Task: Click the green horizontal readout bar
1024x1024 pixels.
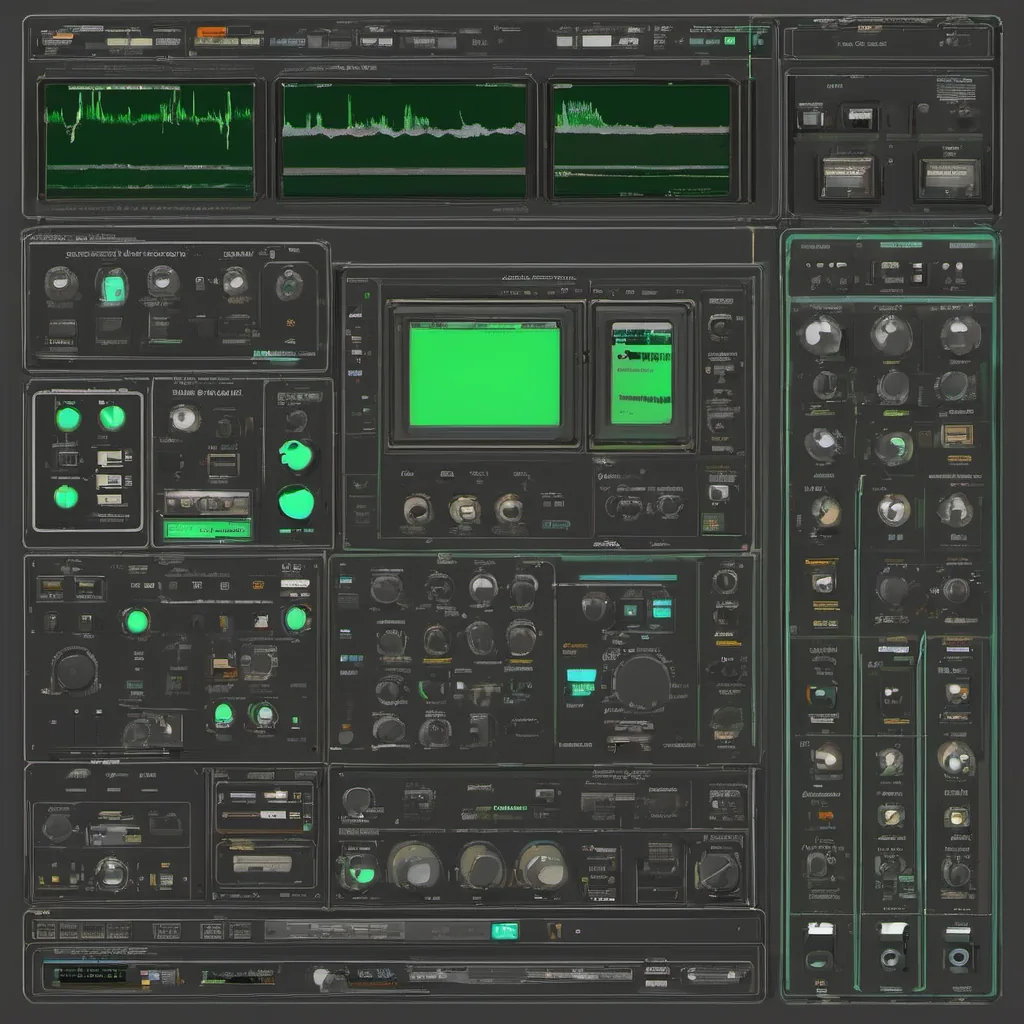Action: [208, 529]
